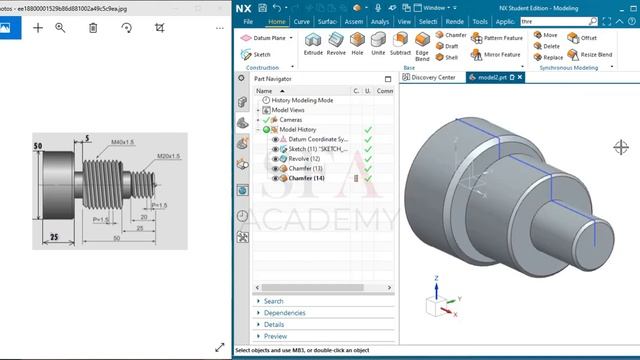Select the Subtract tool
This screenshot has width=640, height=360.
click(x=400, y=44)
